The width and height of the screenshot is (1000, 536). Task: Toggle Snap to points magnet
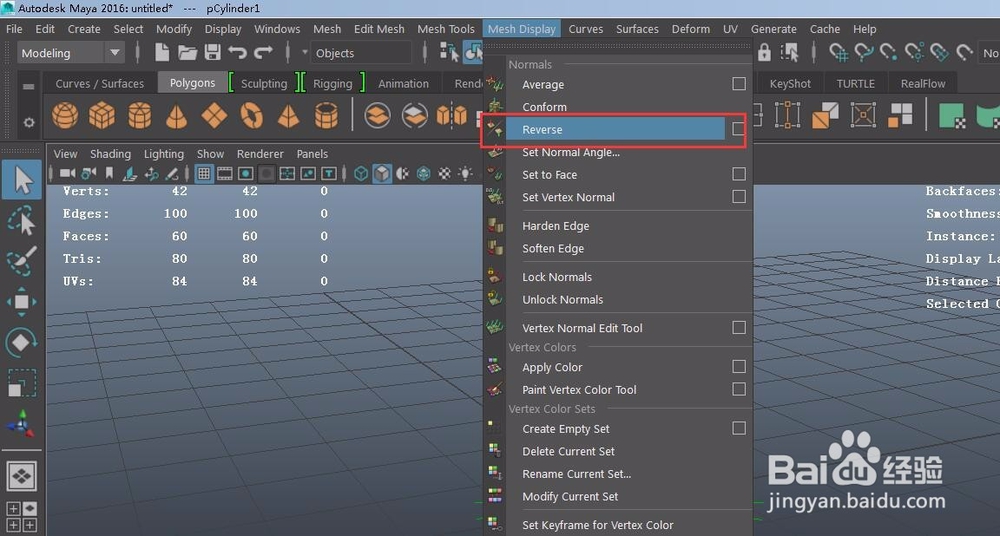coord(889,52)
